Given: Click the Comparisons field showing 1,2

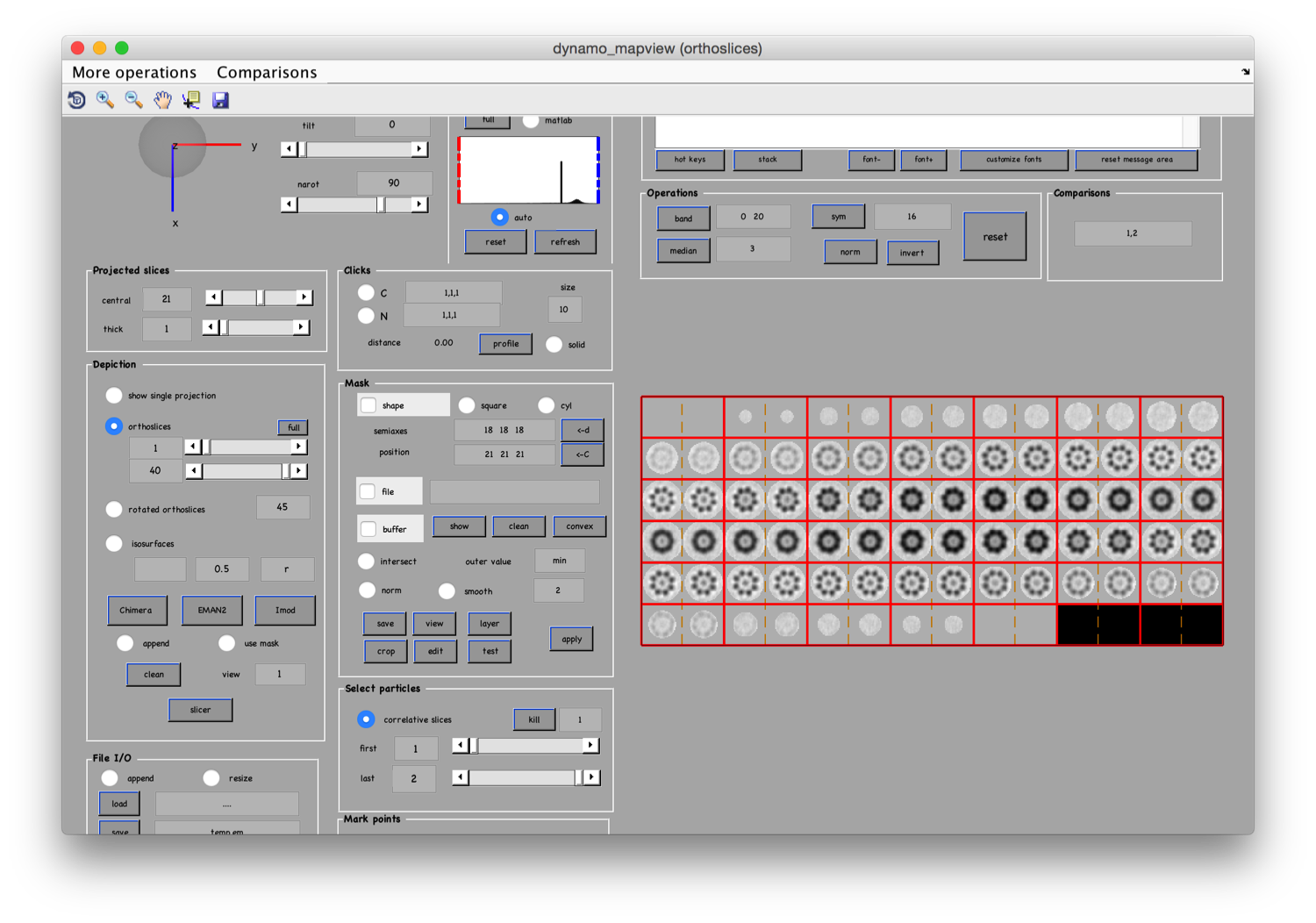Looking at the screenshot, I should pos(1133,233).
